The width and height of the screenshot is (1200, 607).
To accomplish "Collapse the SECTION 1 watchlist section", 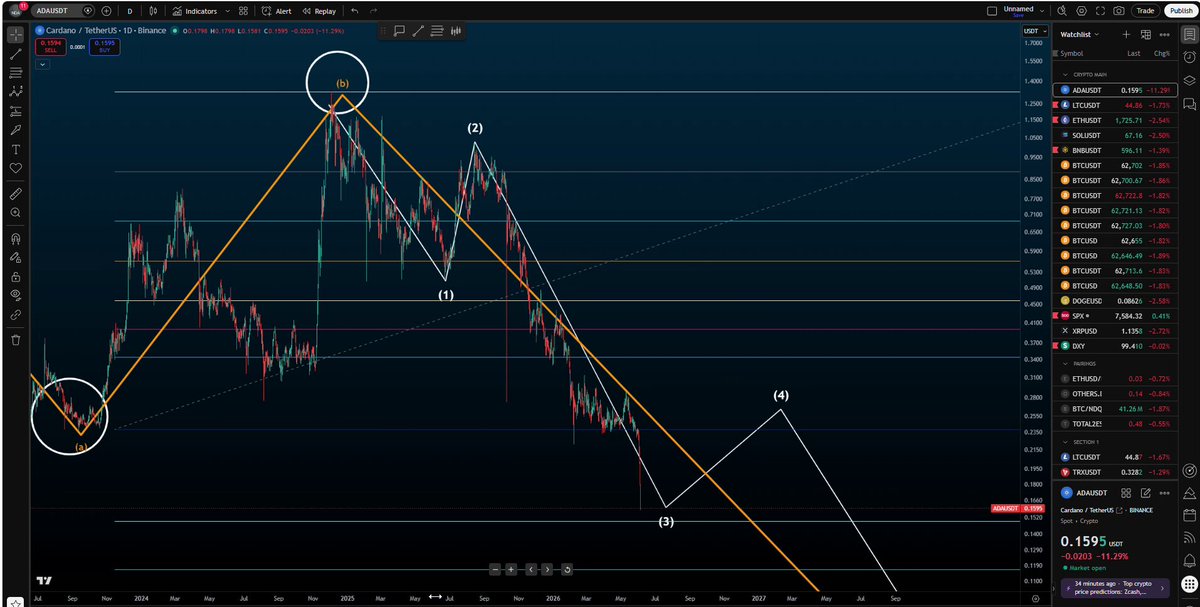I will click(1064, 442).
